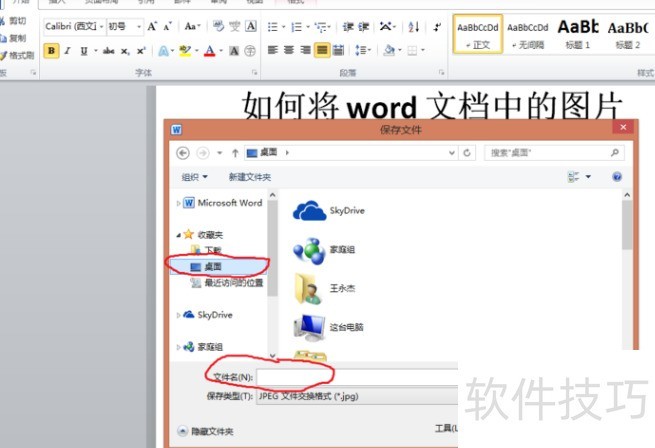The image size is (655, 448).
Task: Open the 家庭组 homegroup icon in file list
Action: (309, 250)
